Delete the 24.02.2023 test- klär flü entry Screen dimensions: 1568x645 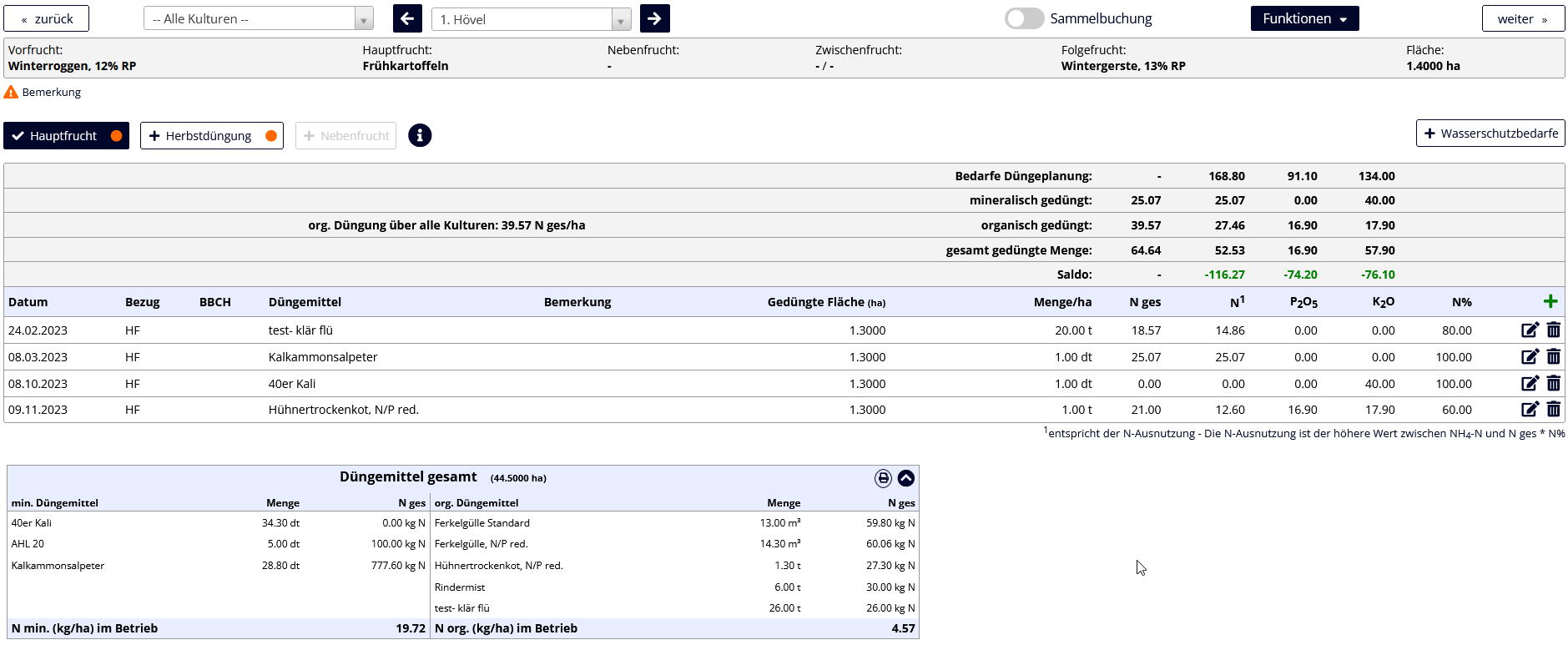[x=1553, y=330]
